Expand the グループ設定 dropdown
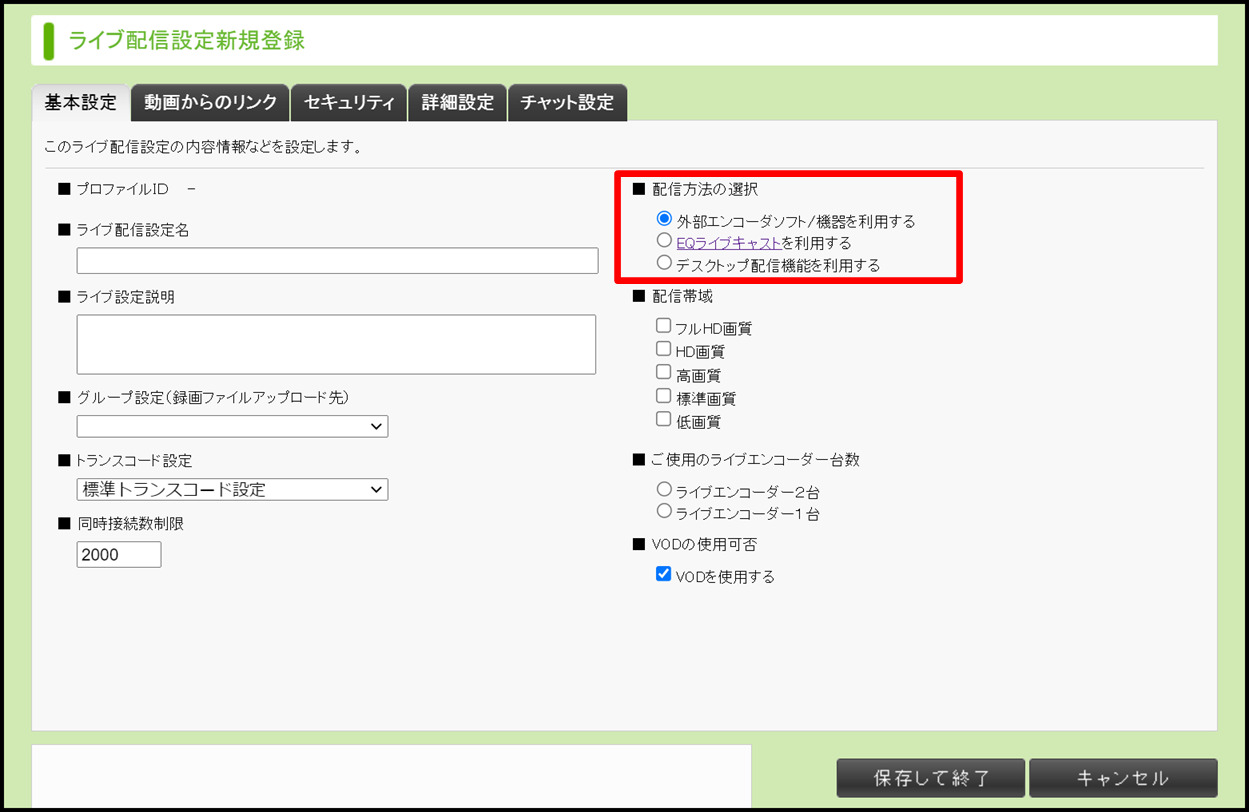1249x812 pixels. [232, 426]
